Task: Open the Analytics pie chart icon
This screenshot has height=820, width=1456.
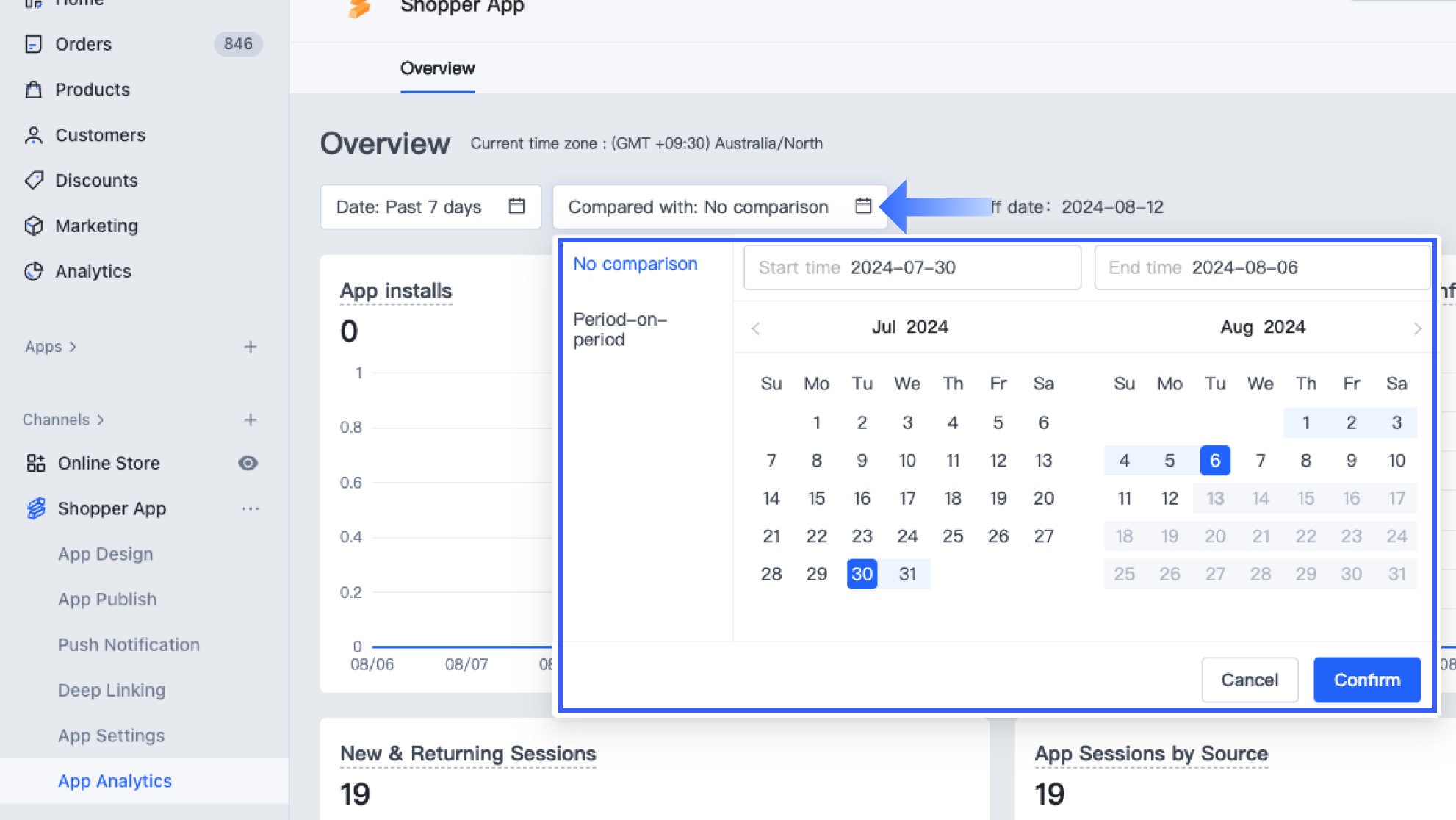Action: (x=33, y=271)
